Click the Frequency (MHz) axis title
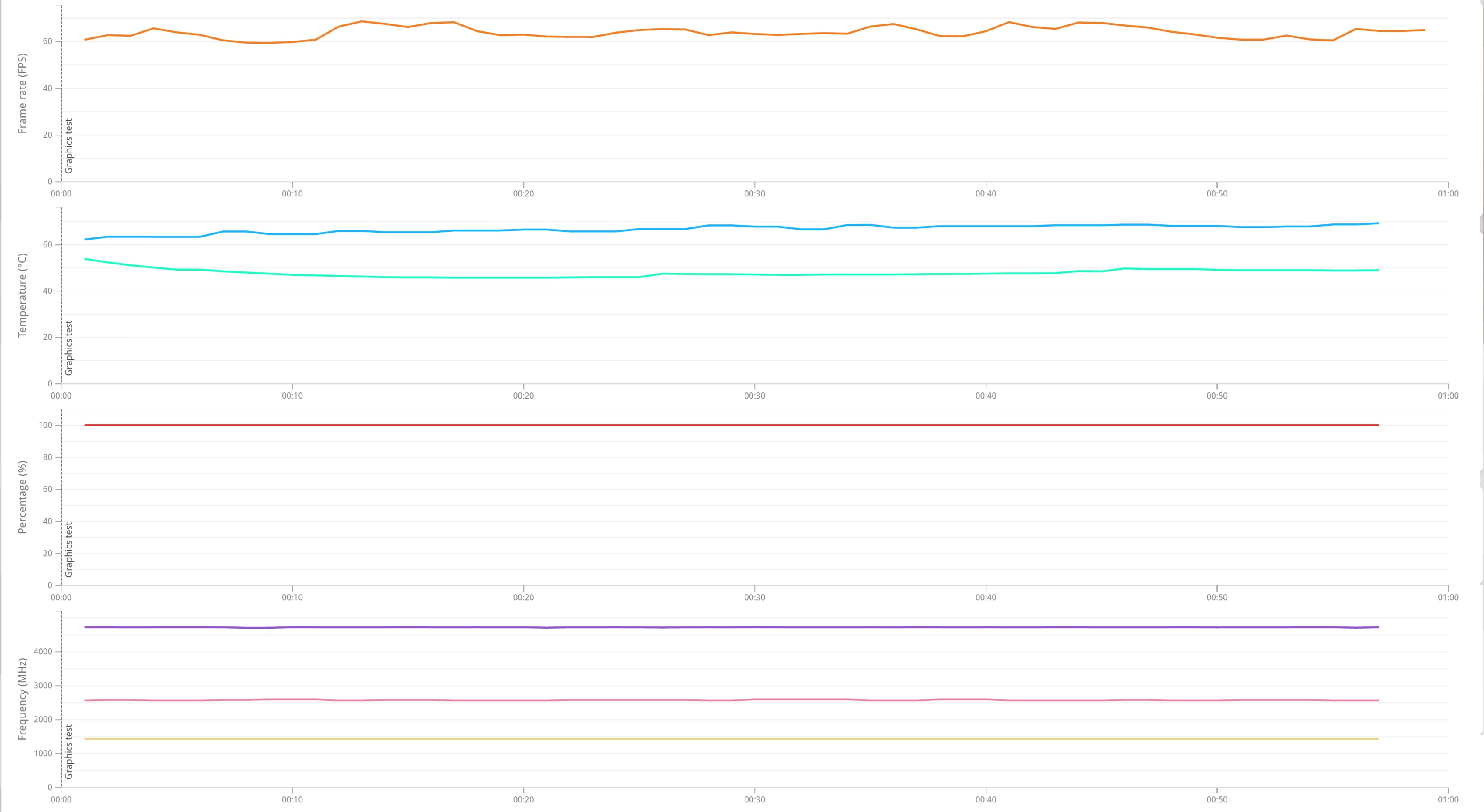This screenshot has width=1484, height=812. tap(23, 699)
